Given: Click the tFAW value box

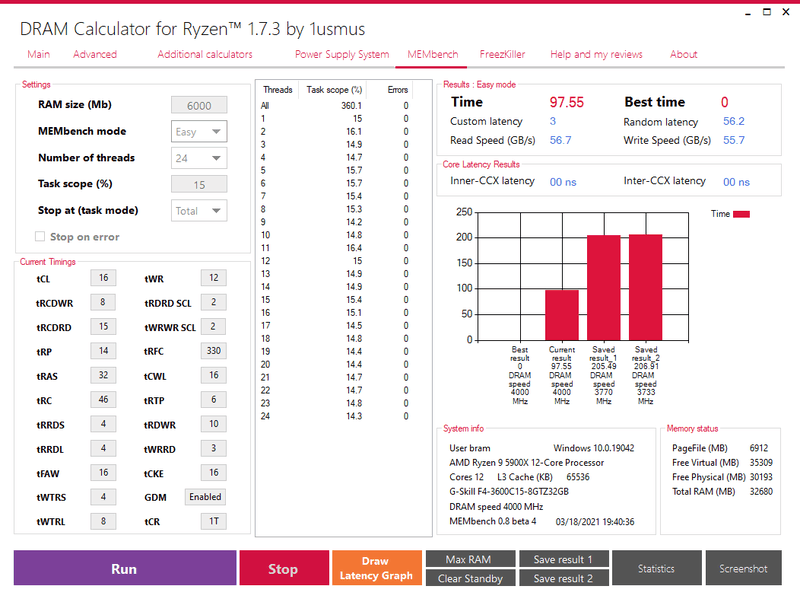Looking at the screenshot, I should pyautogui.click(x=103, y=472).
